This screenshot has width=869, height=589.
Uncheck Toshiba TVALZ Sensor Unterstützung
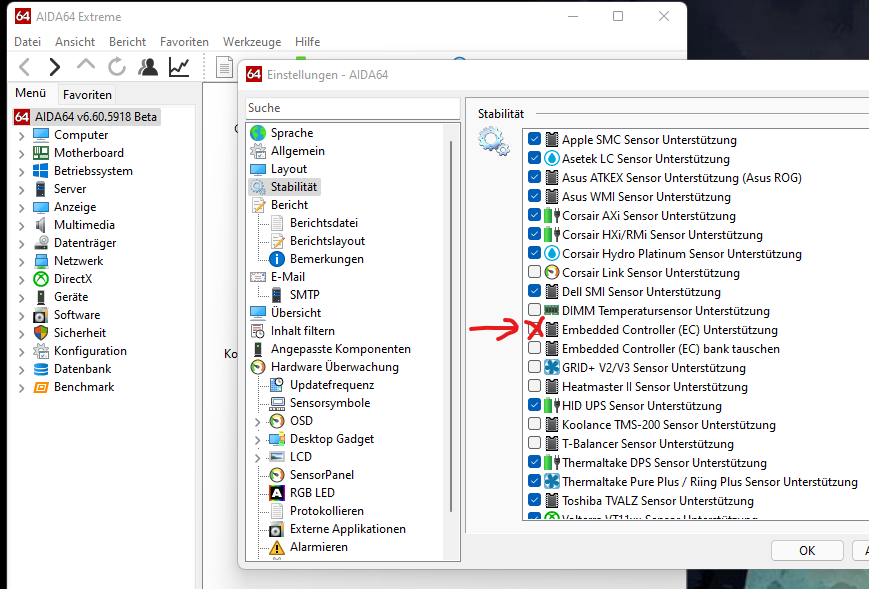click(534, 500)
